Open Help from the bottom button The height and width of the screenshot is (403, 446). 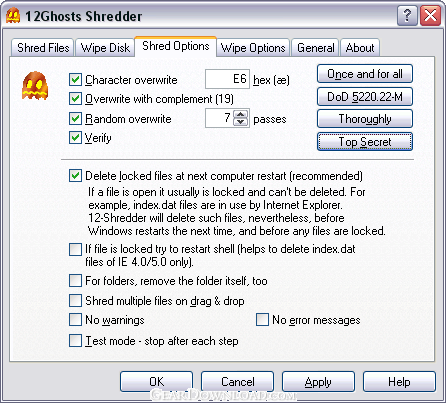tap(399, 382)
